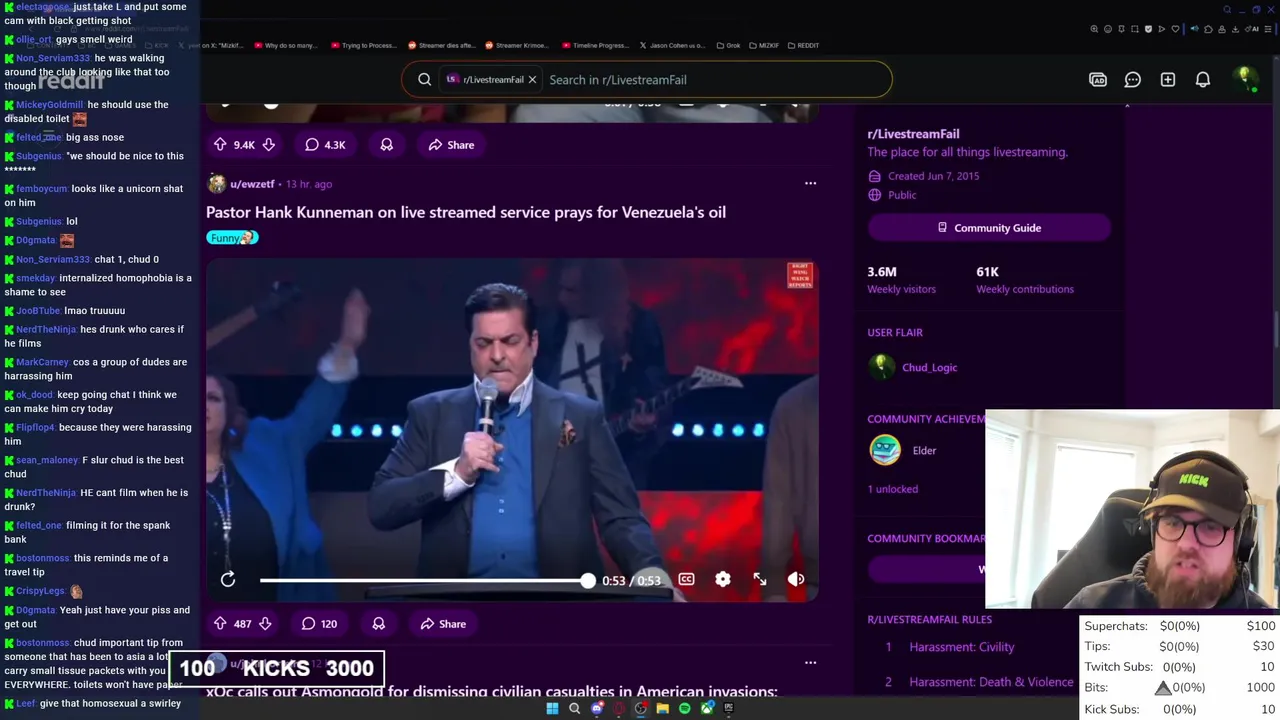Viewport: 1280px width, 720px height.
Task: Open Epic Games launcher from taskbar
Action: (x=729, y=708)
